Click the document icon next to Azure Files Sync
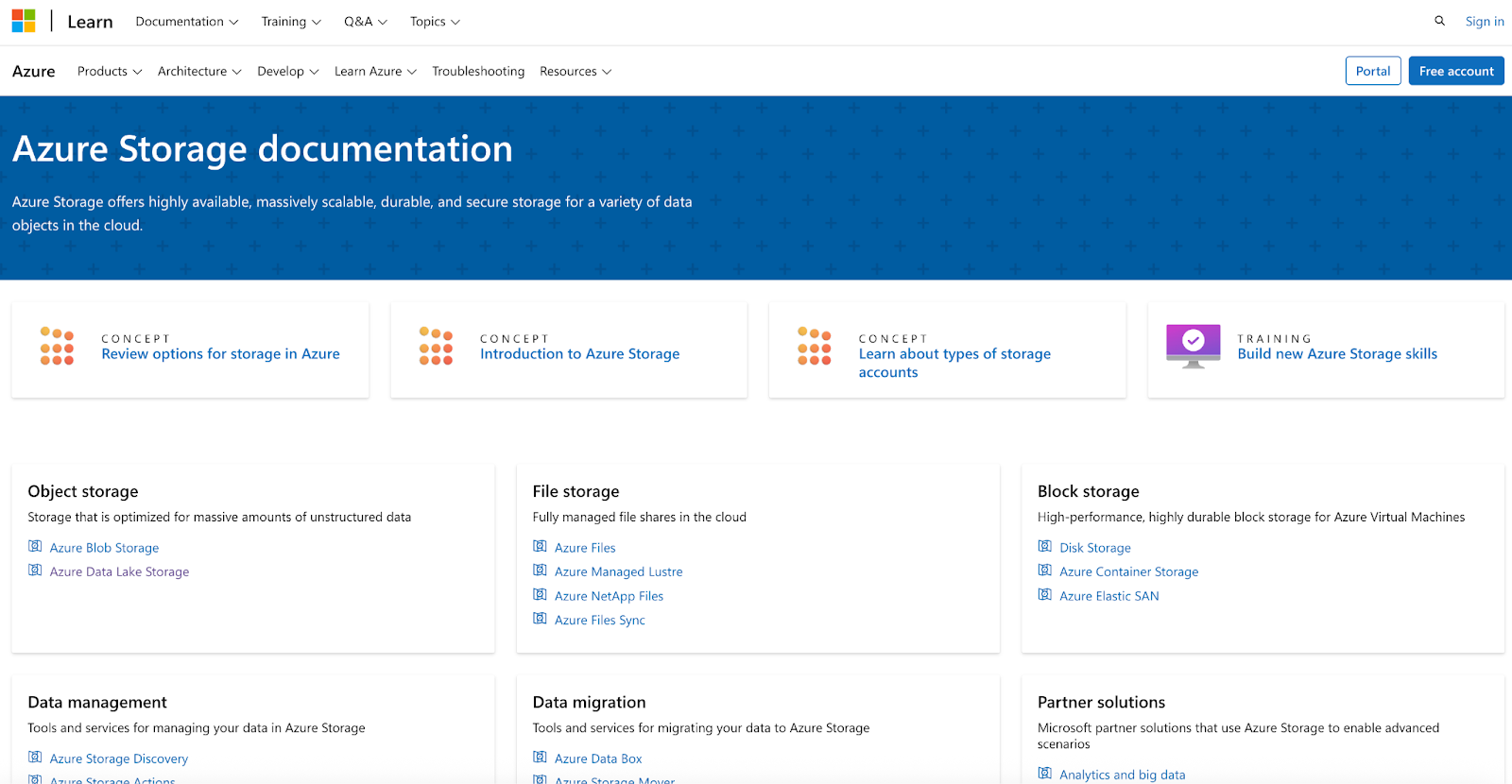1512x784 pixels. pos(540,619)
